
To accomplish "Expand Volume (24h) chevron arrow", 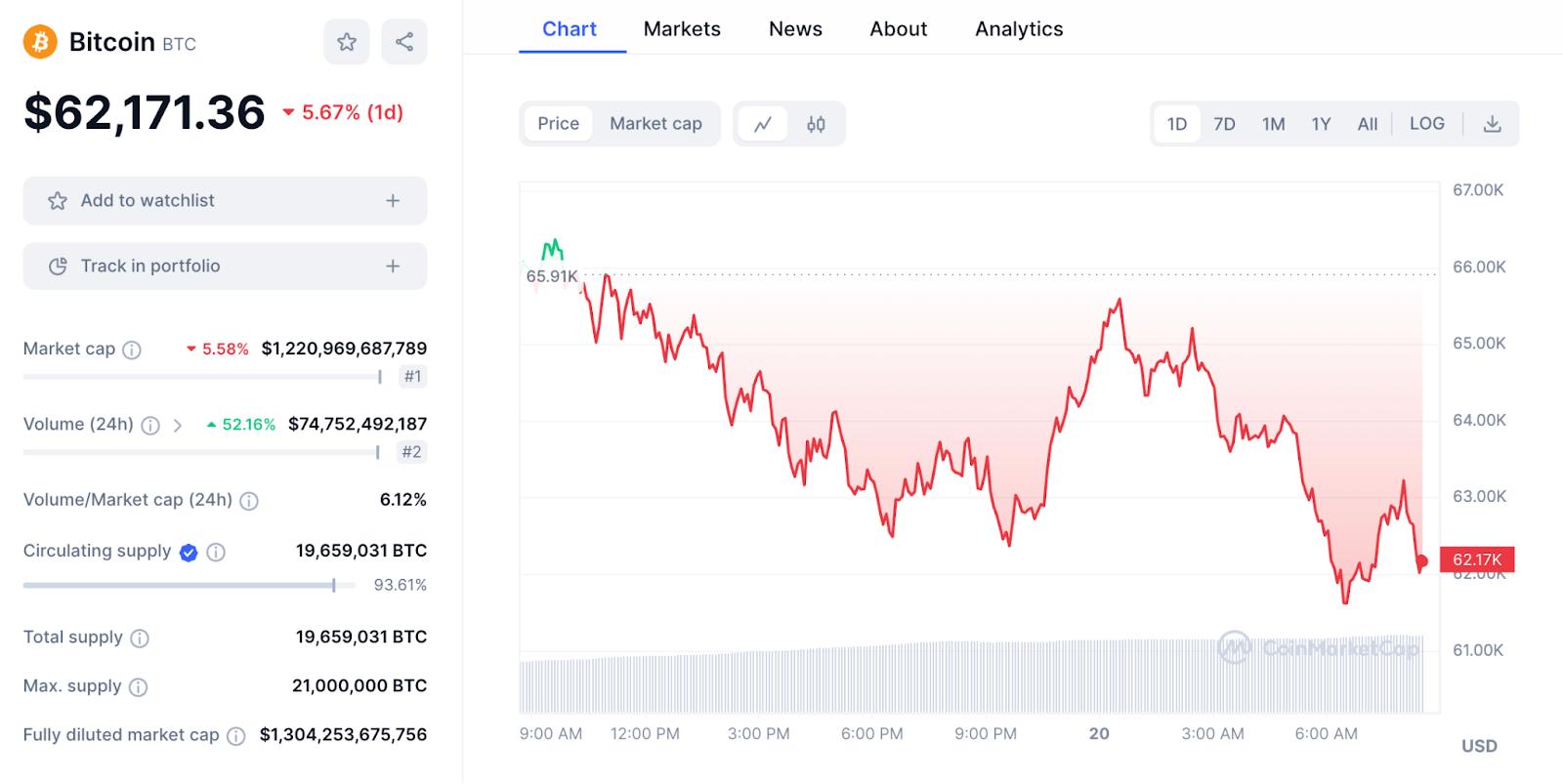I will [178, 426].
